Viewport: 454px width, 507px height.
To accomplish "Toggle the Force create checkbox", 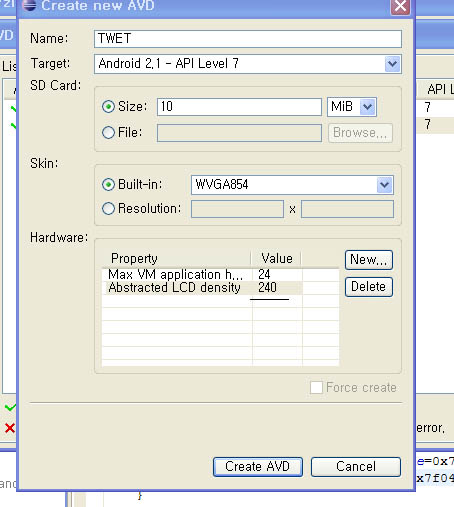I will (316, 388).
